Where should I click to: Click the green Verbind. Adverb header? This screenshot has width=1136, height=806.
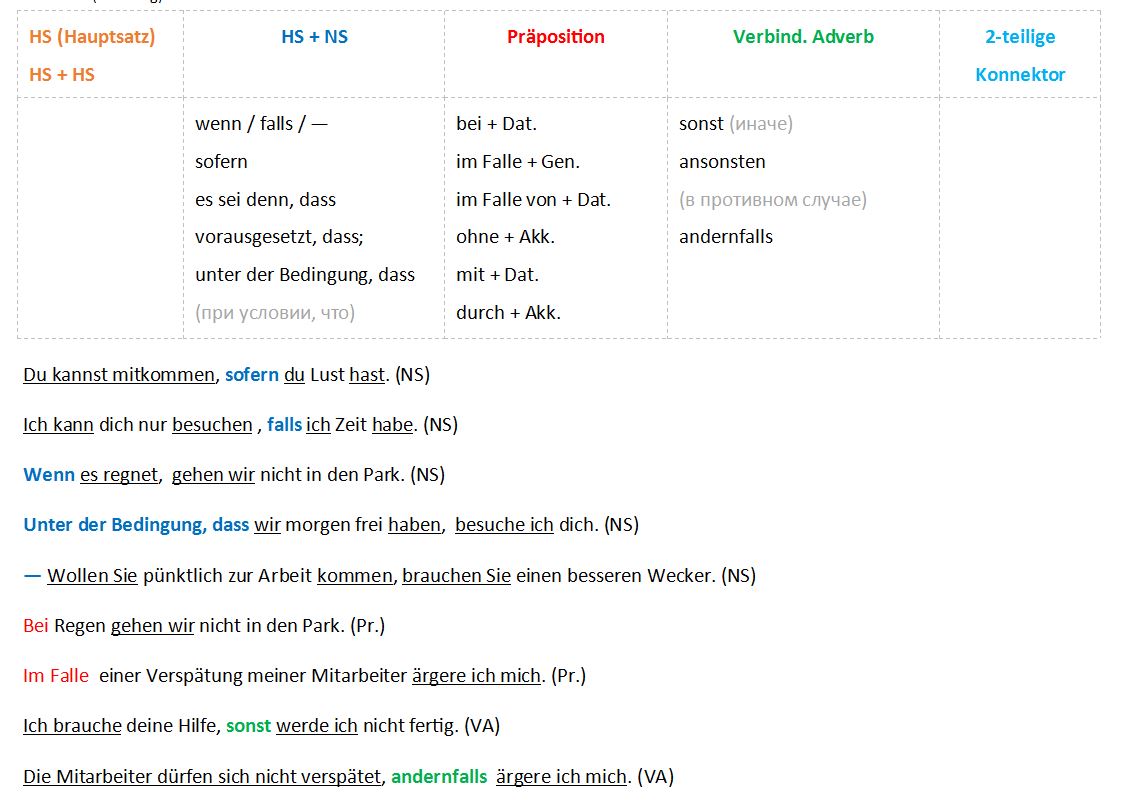pyautogui.click(x=803, y=37)
